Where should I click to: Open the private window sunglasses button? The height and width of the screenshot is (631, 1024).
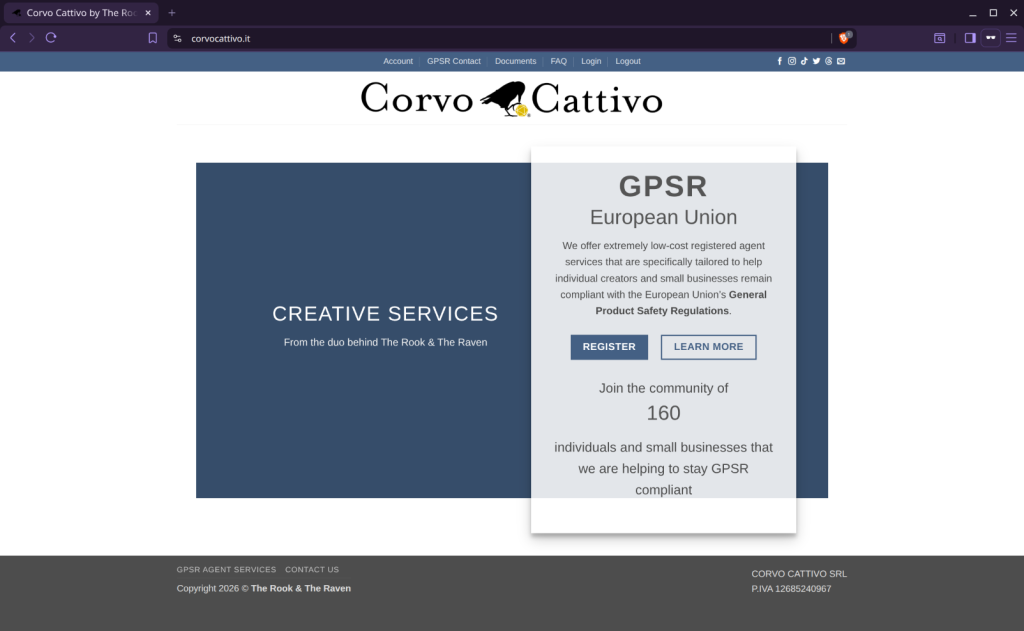(x=991, y=38)
